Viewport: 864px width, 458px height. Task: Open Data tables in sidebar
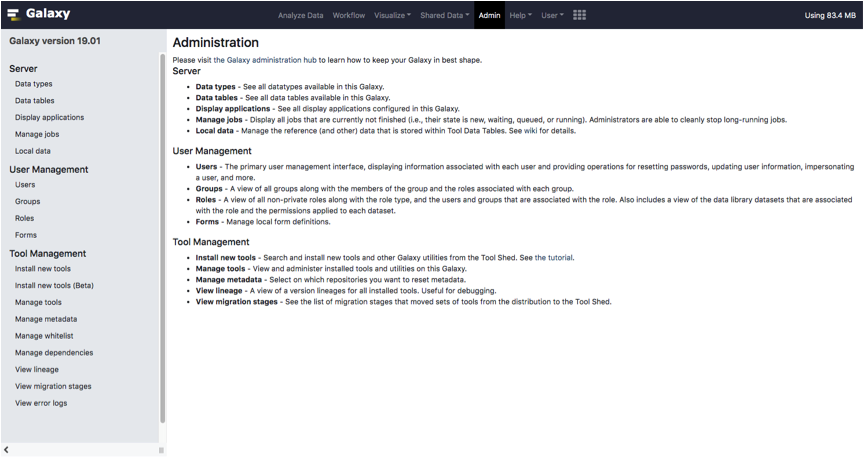tap(35, 100)
